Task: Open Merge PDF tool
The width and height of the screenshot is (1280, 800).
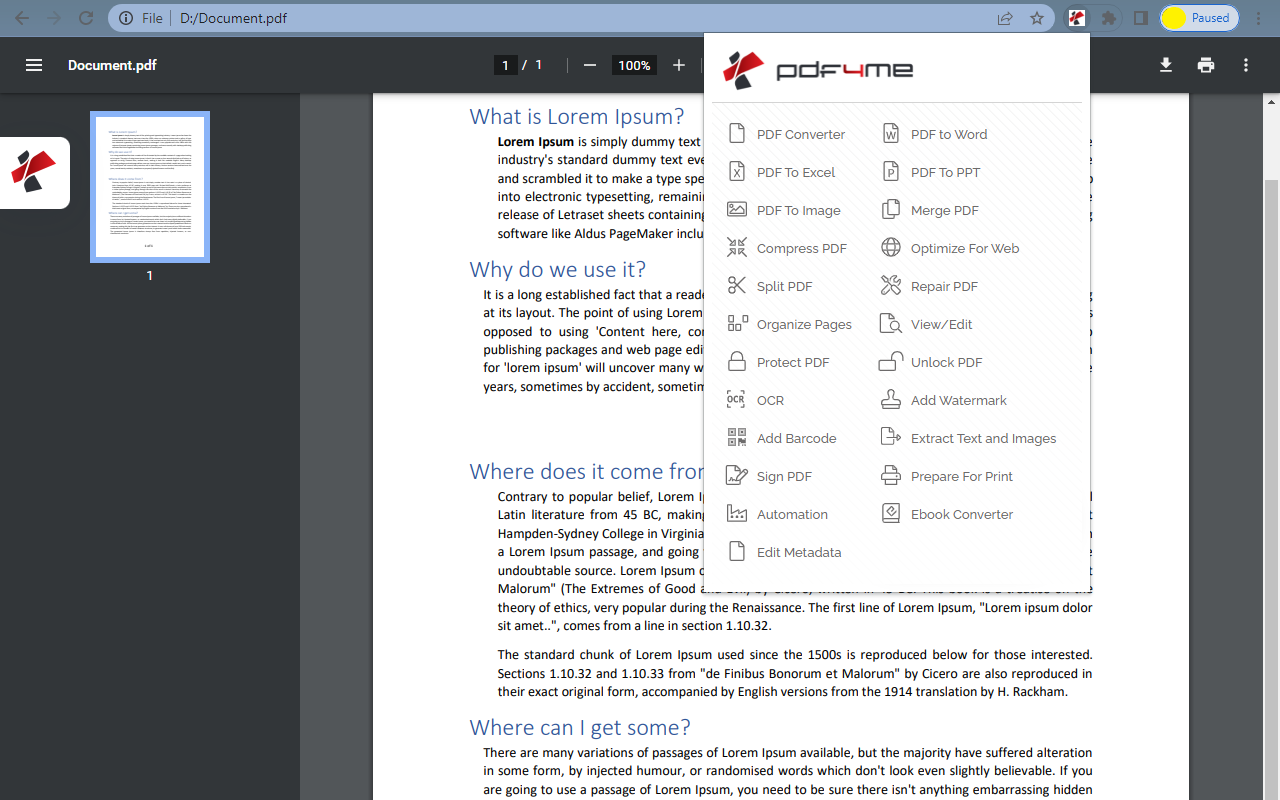Action: coord(930,210)
